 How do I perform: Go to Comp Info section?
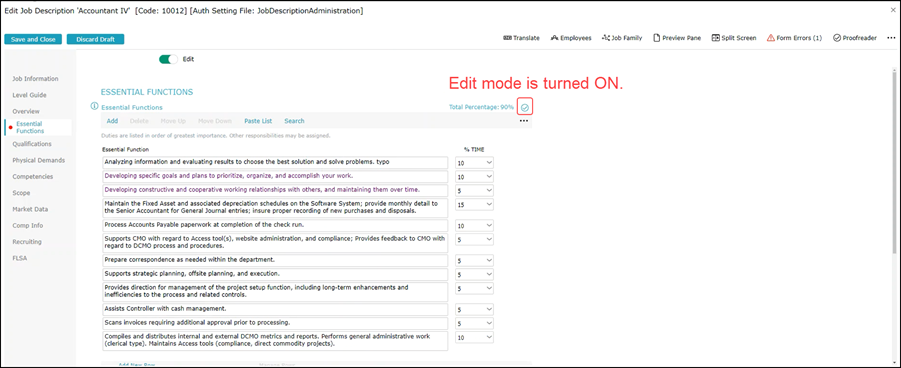click(28, 225)
